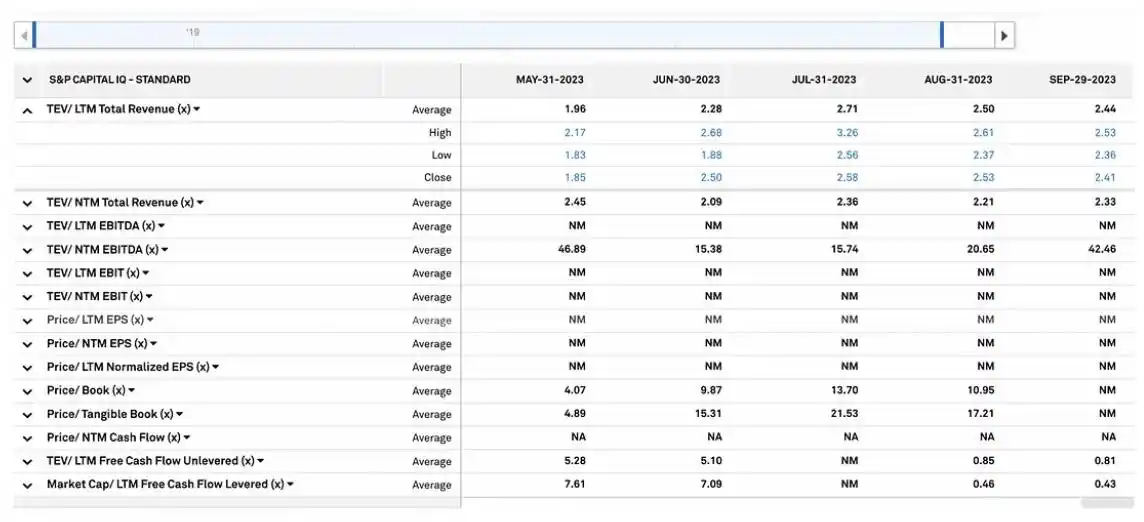Open dropdown beside Price/ LTM Normalized EPS
This screenshot has height=522, width=1144.
pyautogui.click(x=215, y=367)
